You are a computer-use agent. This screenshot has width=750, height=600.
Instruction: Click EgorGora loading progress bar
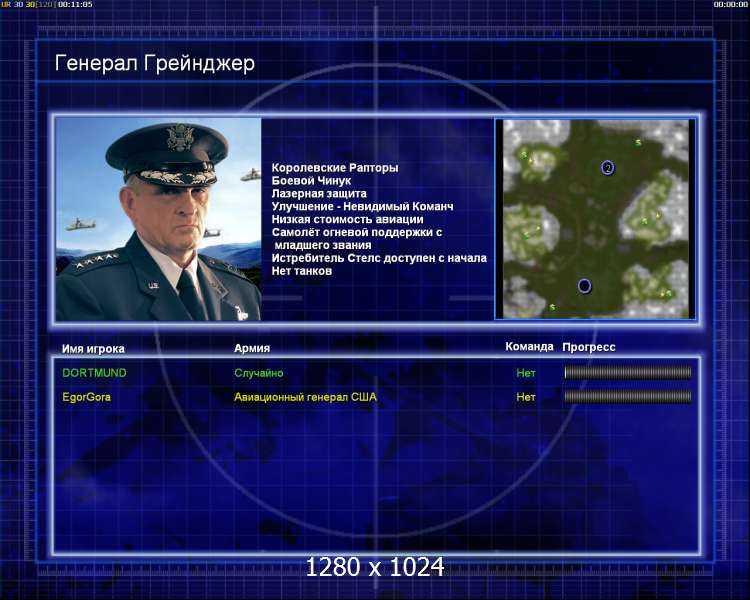tap(628, 396)
